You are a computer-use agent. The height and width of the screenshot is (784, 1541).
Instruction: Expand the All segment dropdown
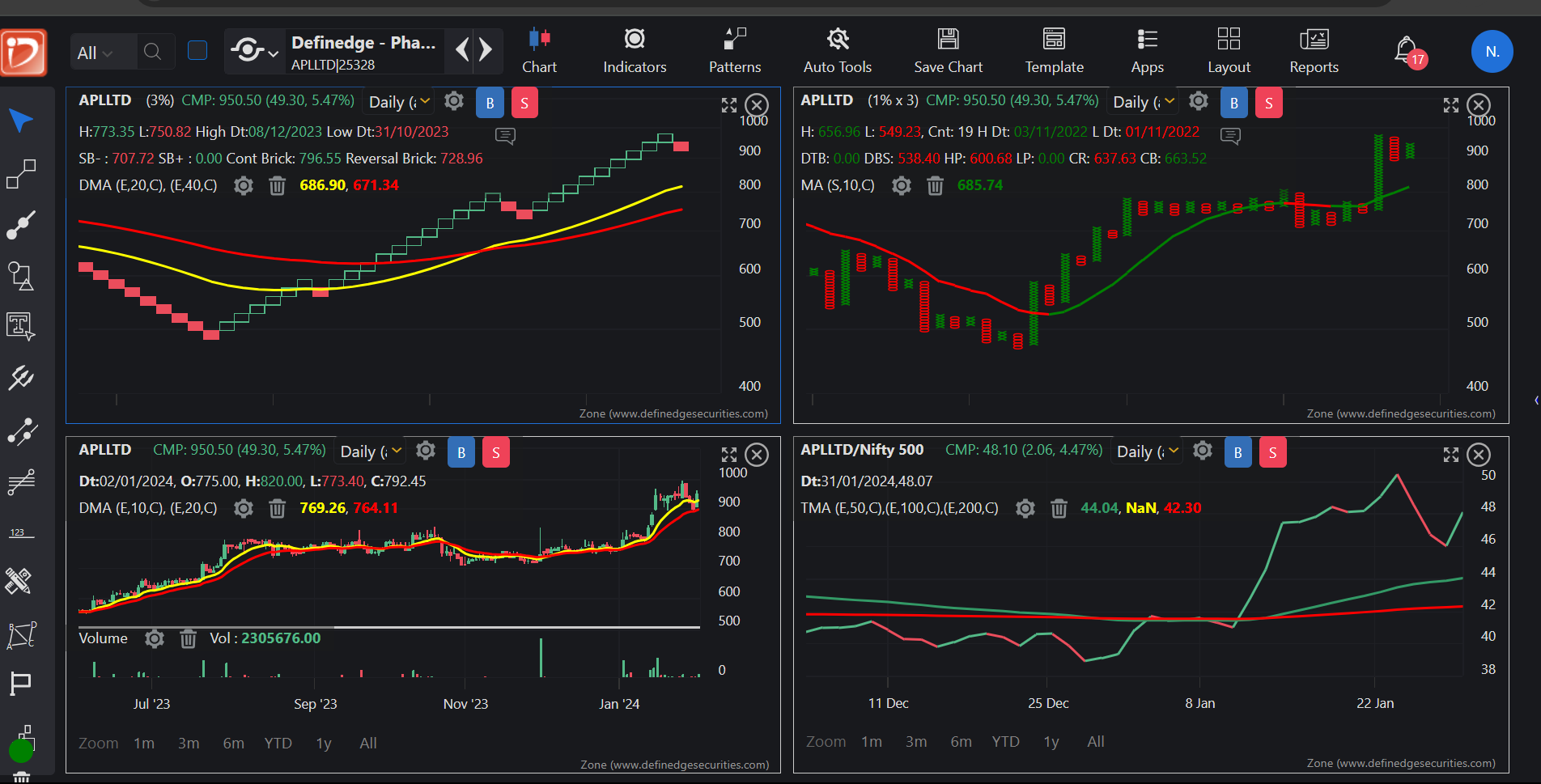pyautogui.click(x=95, y=53)
